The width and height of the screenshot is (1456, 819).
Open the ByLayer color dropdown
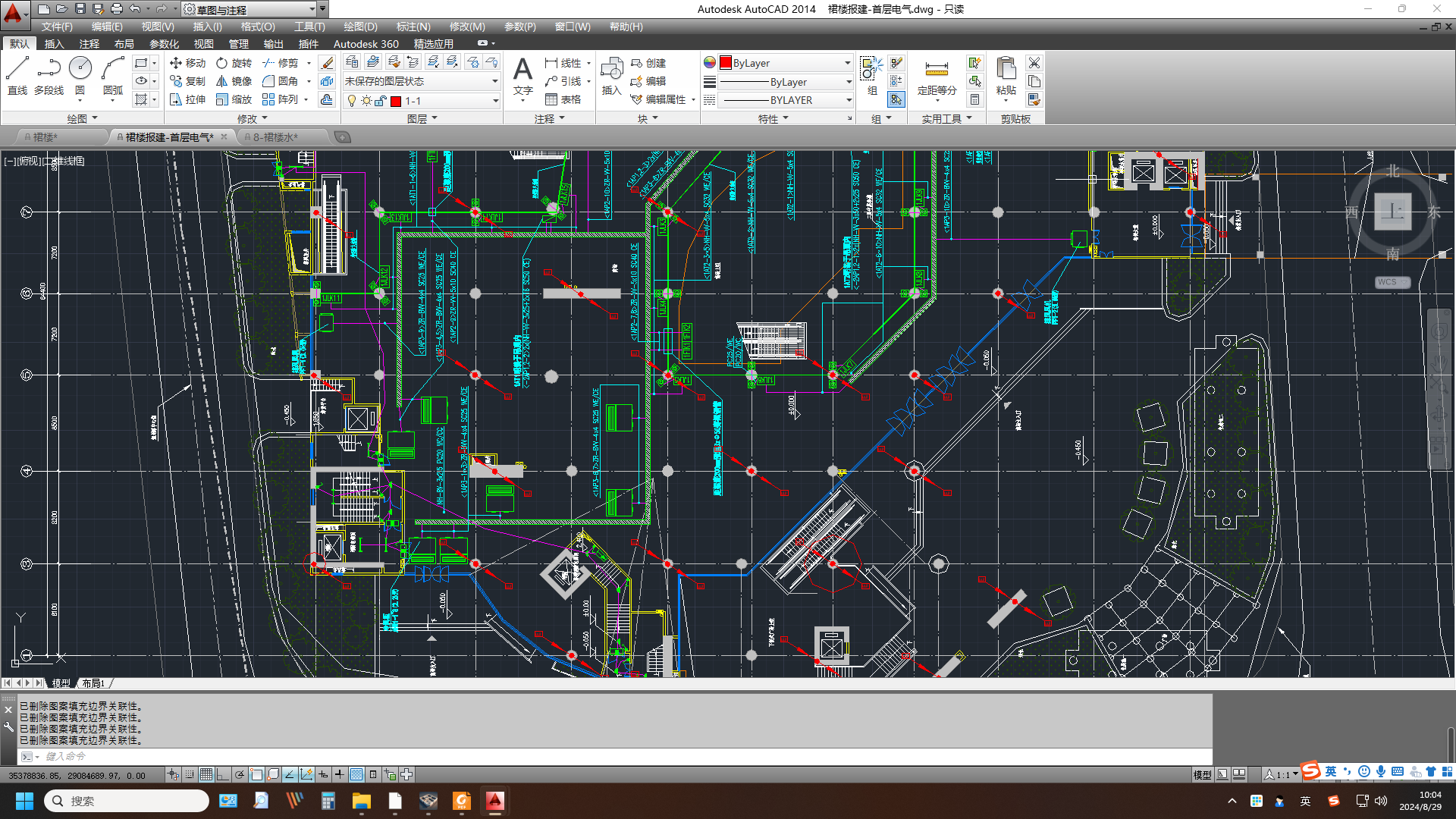click(x=847, y=63)
